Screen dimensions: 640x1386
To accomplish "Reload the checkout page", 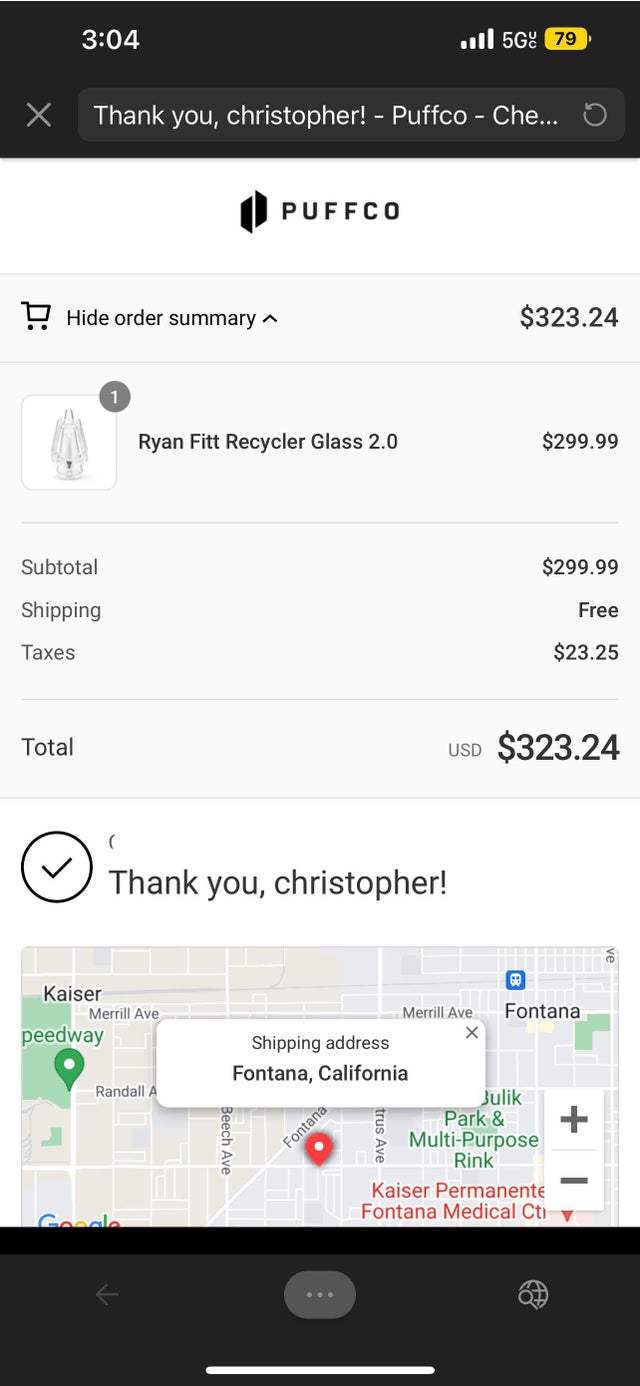I will pos(594,115).
